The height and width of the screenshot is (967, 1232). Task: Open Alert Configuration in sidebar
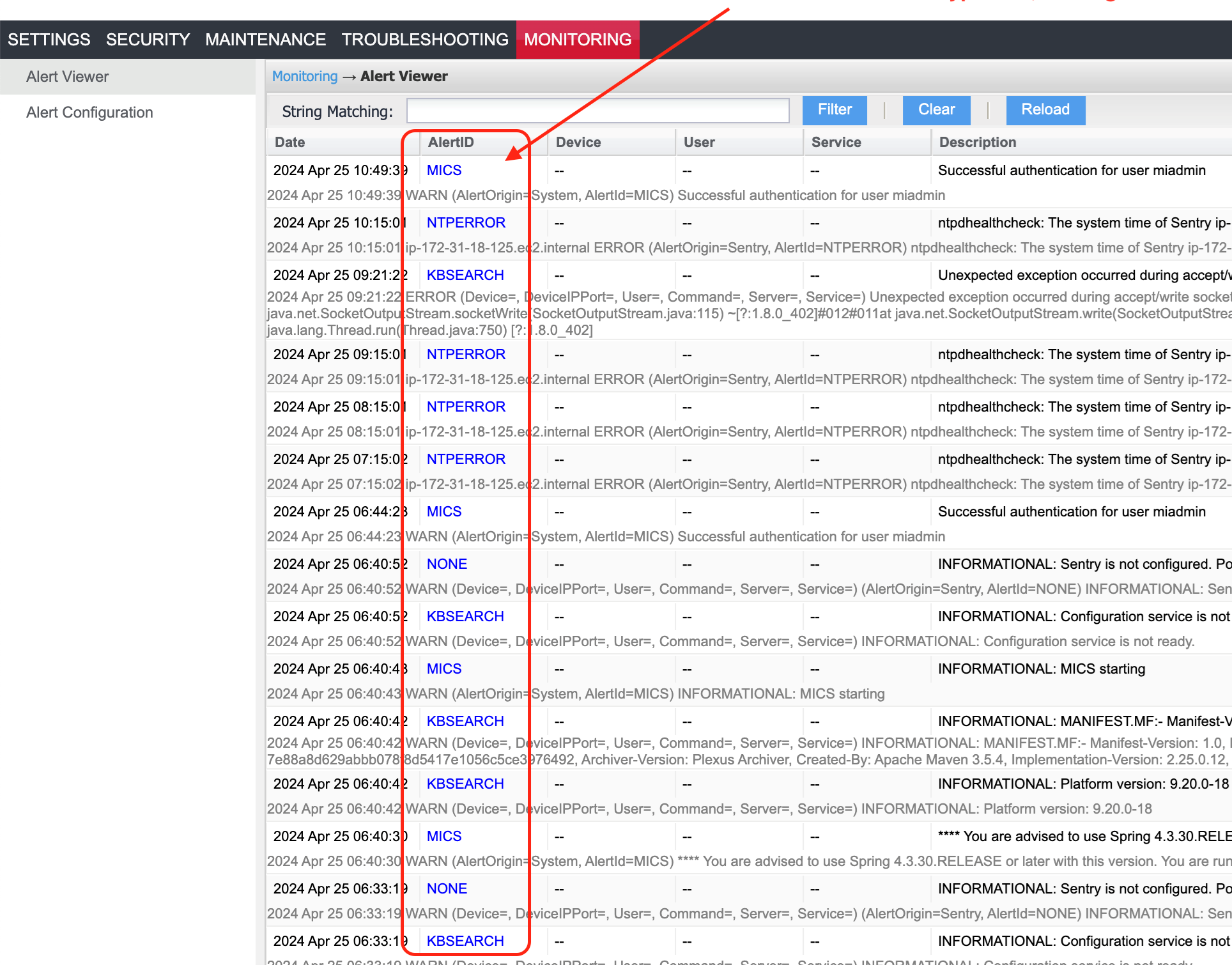(89, 112)
